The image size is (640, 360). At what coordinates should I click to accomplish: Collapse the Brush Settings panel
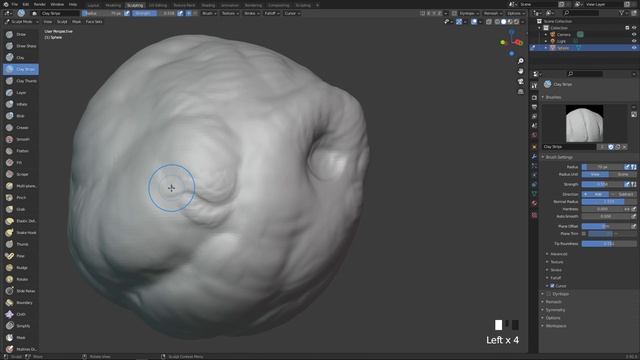[x=559, y=157]
